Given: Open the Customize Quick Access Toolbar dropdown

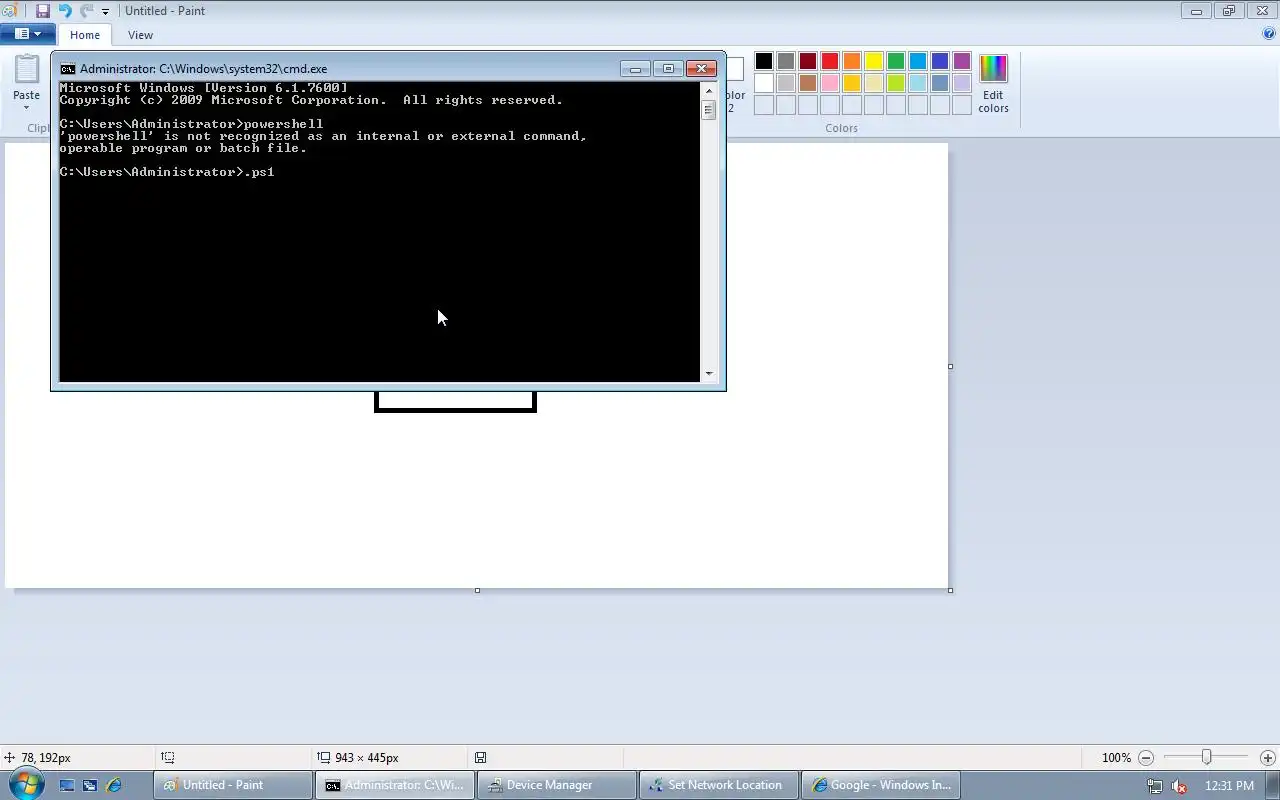Looking at the screenshot, I should [105, 12].
